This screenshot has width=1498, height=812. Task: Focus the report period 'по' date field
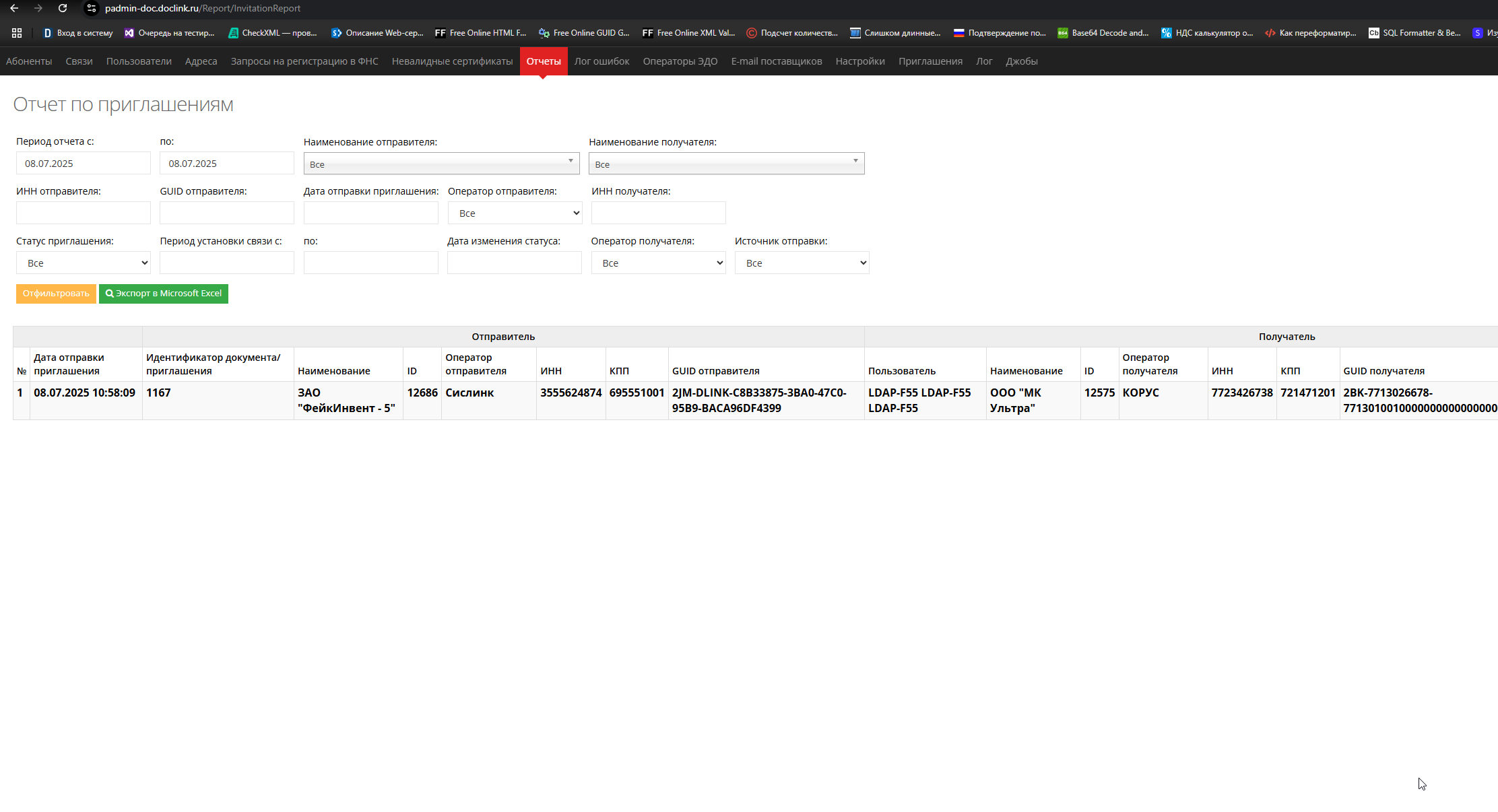pyautogui.click(x=227, y=164)
